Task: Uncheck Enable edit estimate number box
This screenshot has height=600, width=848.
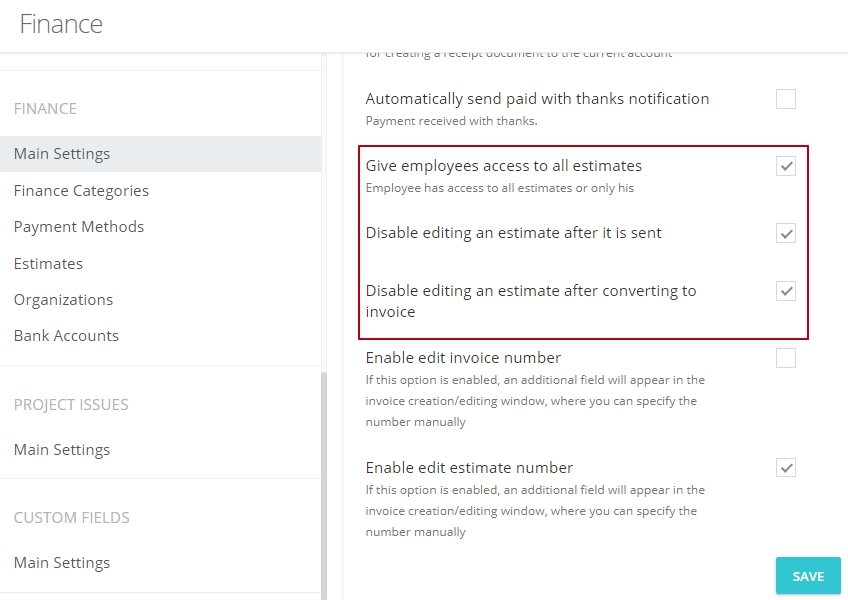Action: coord(785,467)
